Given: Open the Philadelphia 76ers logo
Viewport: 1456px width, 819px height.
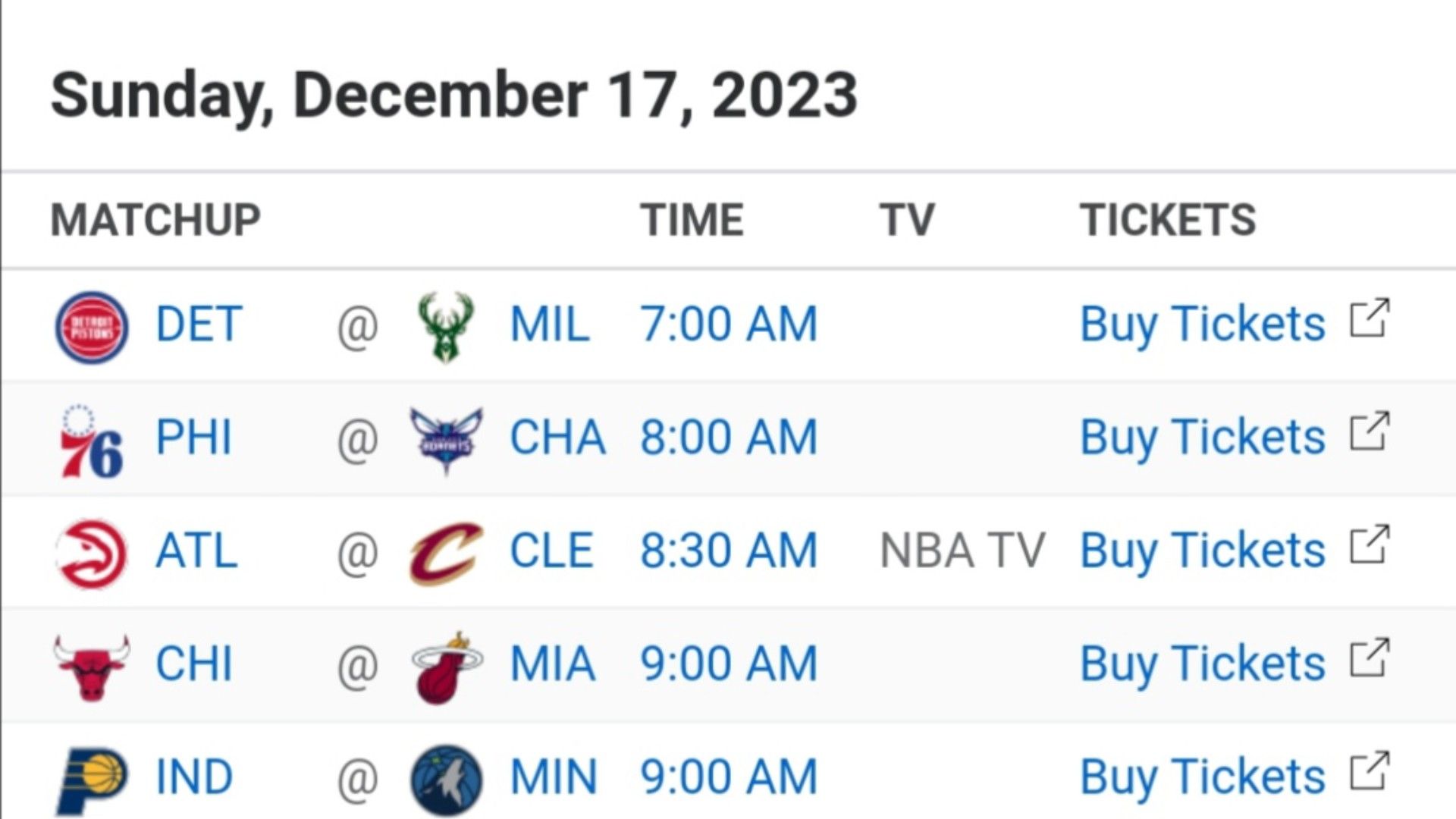Looking at the screenshot, I should 92,441.
